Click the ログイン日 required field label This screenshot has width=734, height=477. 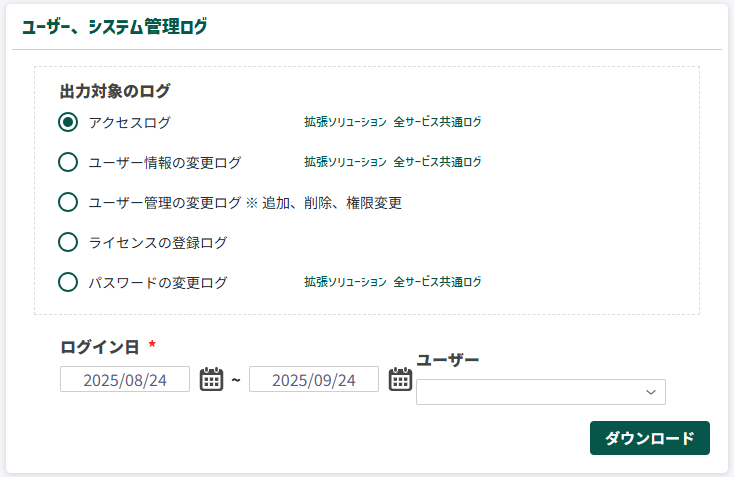pyautogui.click(x=100, y=347)
